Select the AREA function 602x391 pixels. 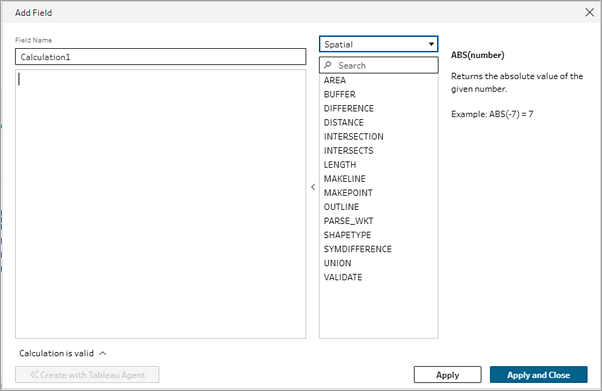(x=335, y=80)
